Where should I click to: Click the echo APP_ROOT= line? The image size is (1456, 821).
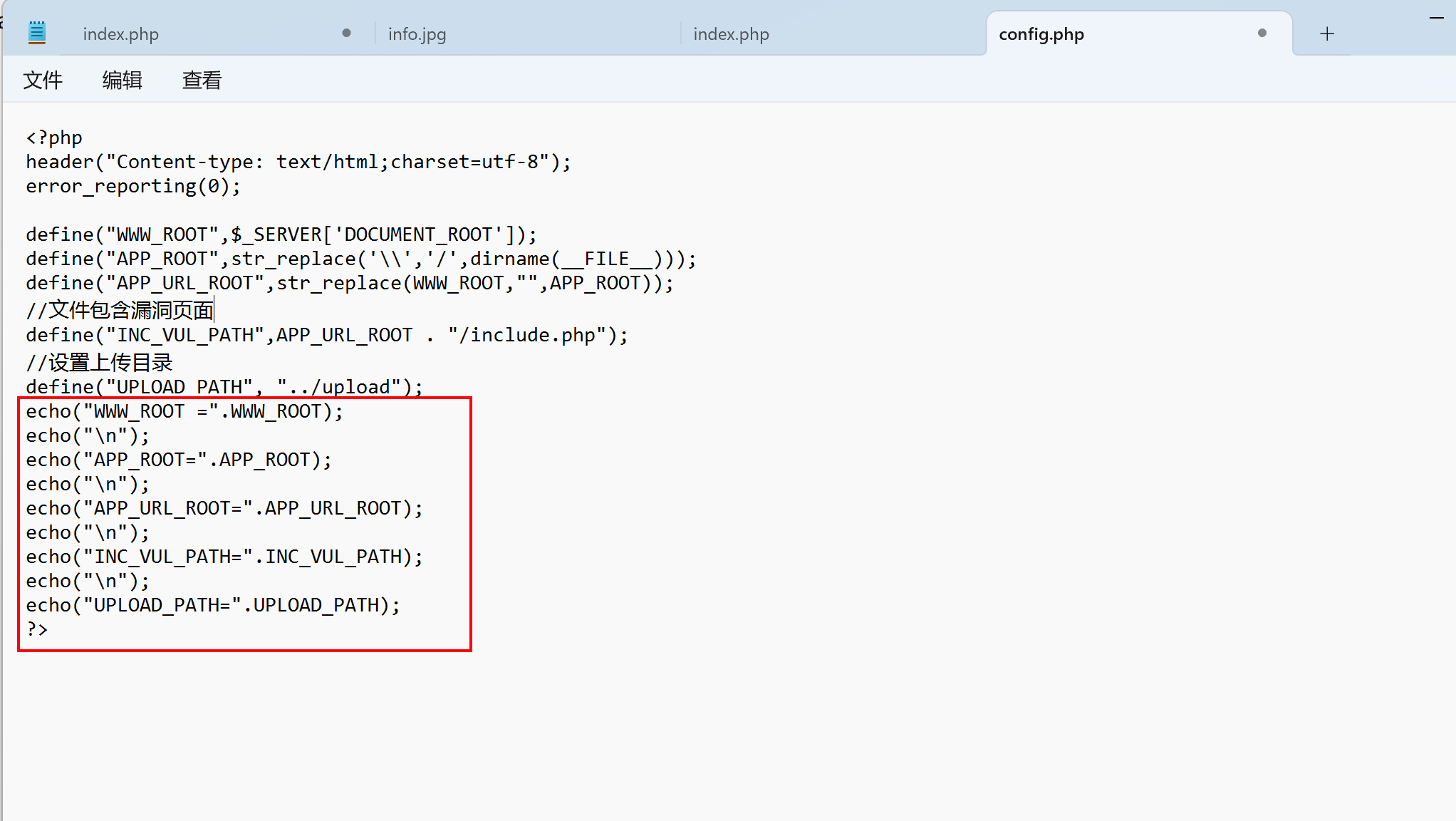coord(179,460)
